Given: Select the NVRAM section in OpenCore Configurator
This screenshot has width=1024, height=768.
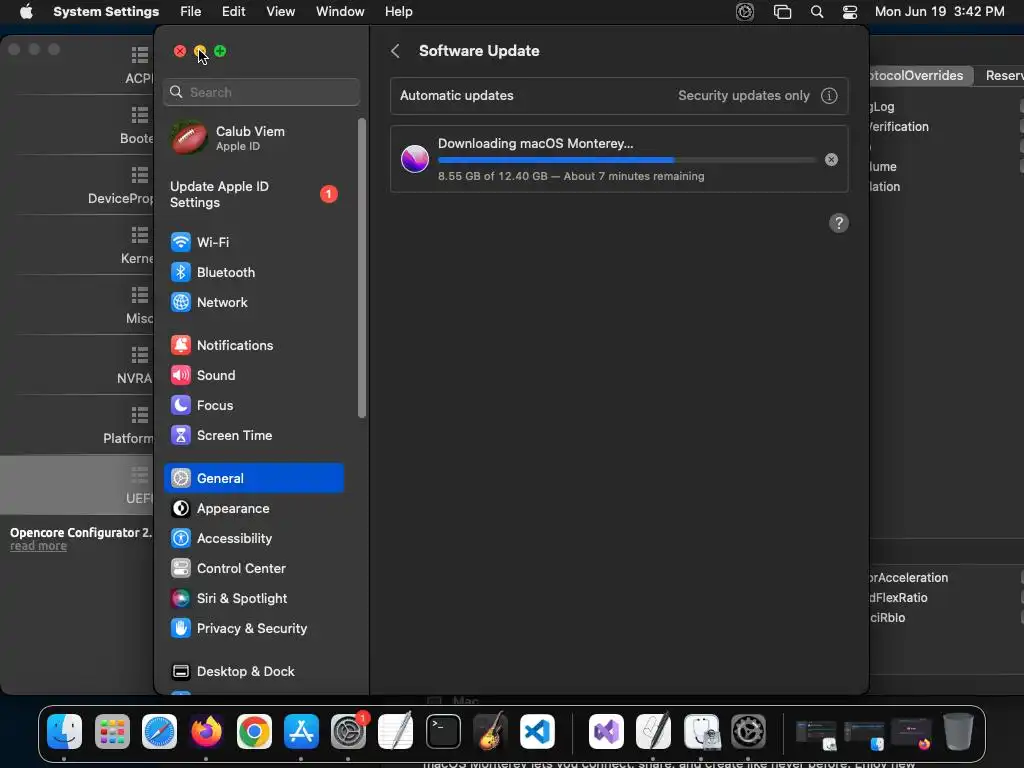Looking at the screenshot, I should [77, 365].
